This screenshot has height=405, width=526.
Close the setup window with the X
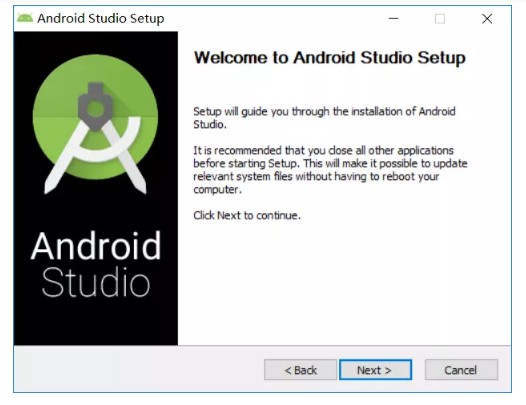(487, 18)
